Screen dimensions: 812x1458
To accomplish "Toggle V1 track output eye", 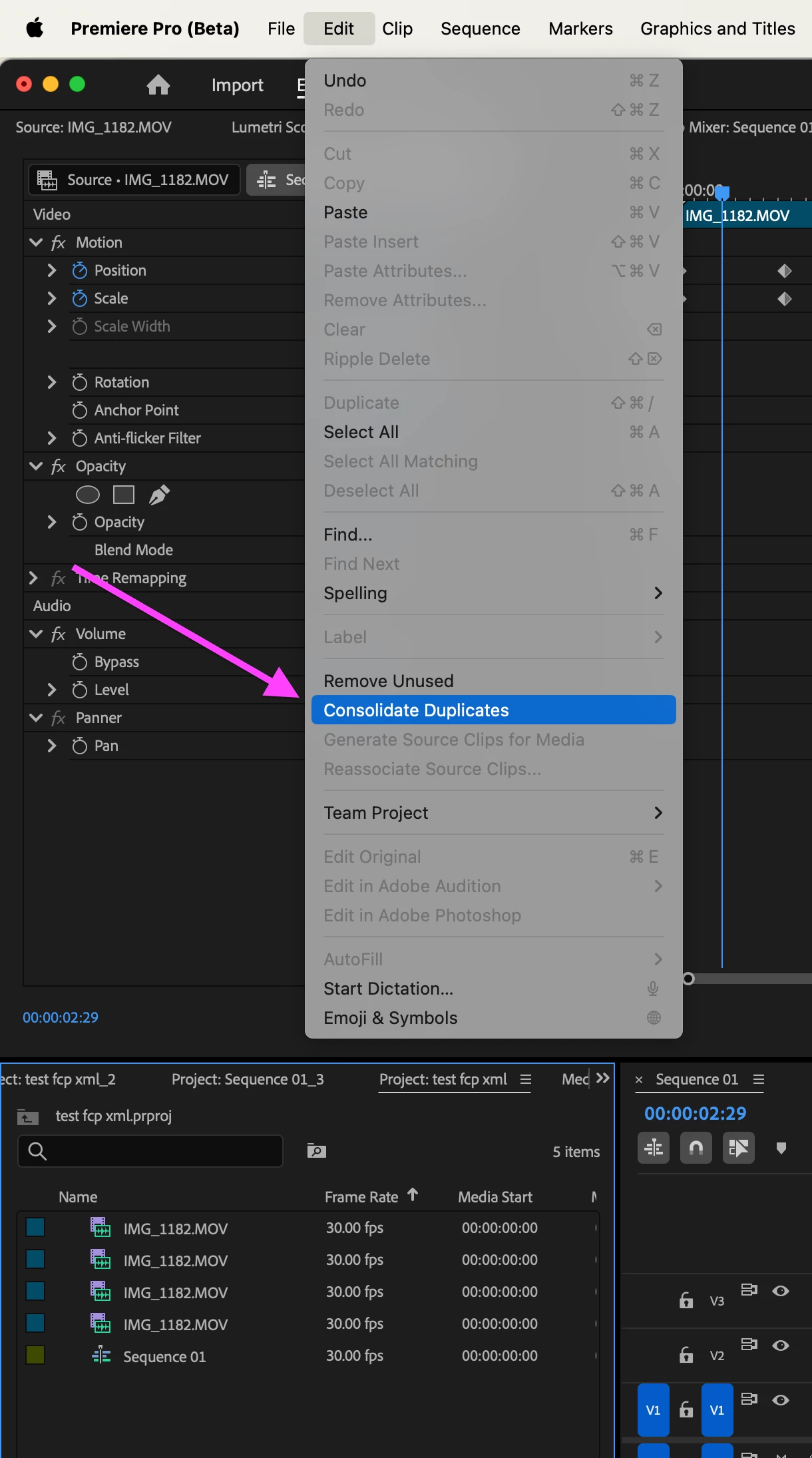I will tap(781, 1400).
